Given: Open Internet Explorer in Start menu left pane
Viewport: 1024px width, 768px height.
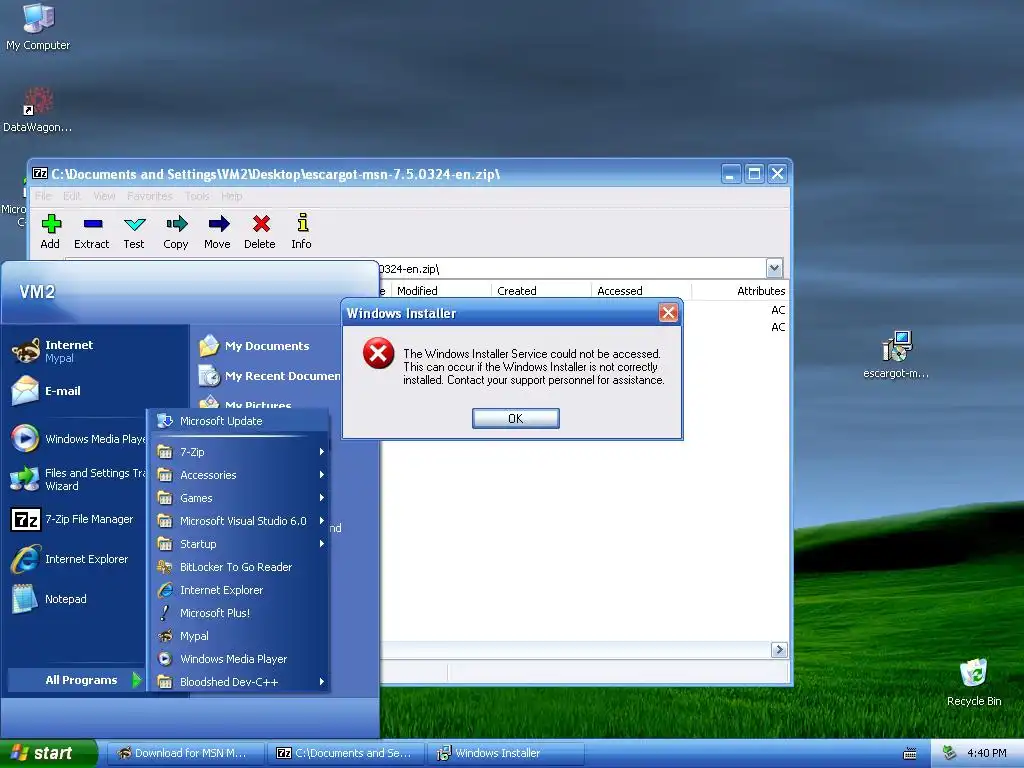Looking at the screenshot, I should [71, 559].
